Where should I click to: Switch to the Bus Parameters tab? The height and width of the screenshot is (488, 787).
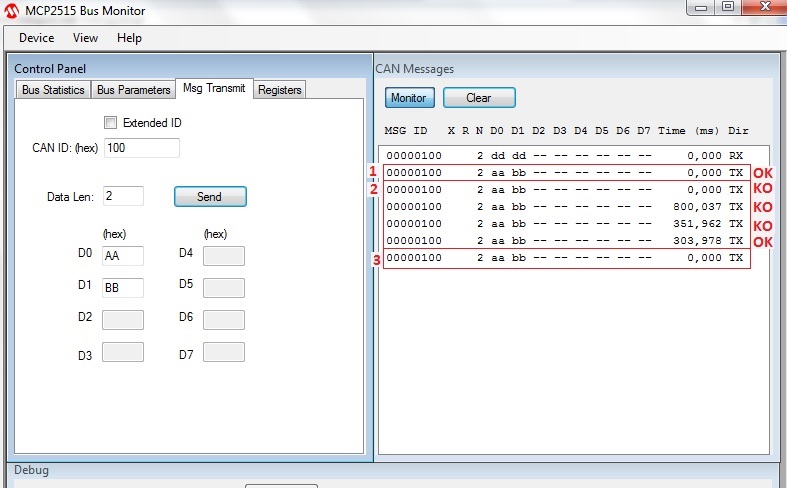134,90
